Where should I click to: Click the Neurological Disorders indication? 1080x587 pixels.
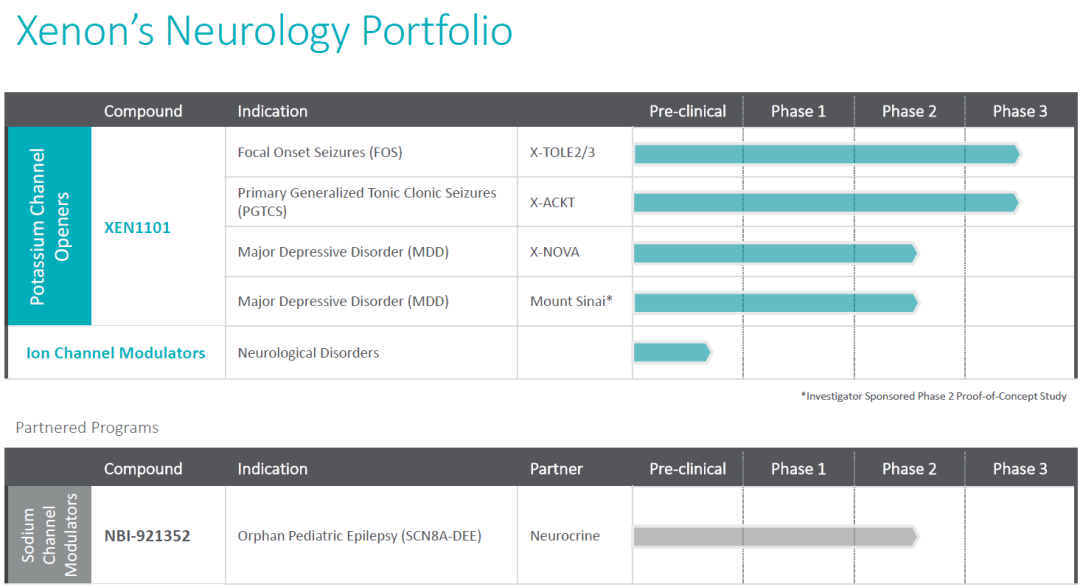tap(308, 353)
